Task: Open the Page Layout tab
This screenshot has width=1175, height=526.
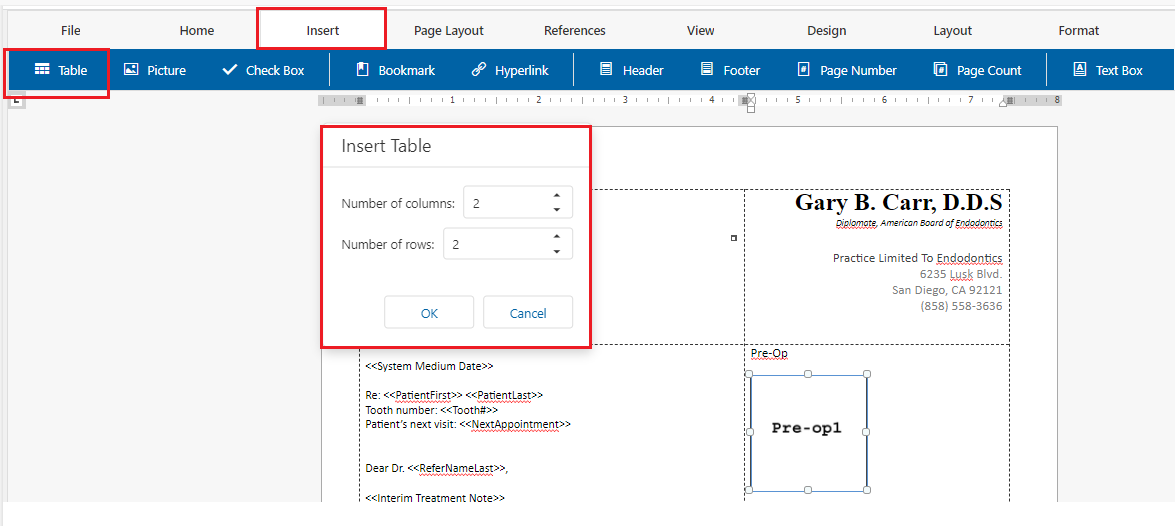Action: point(449,31)
